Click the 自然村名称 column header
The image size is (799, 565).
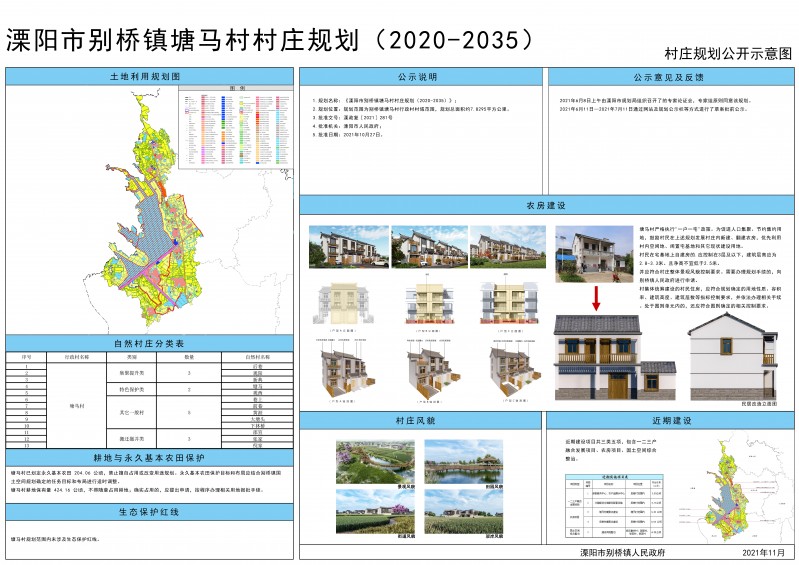tap(257, 357)
